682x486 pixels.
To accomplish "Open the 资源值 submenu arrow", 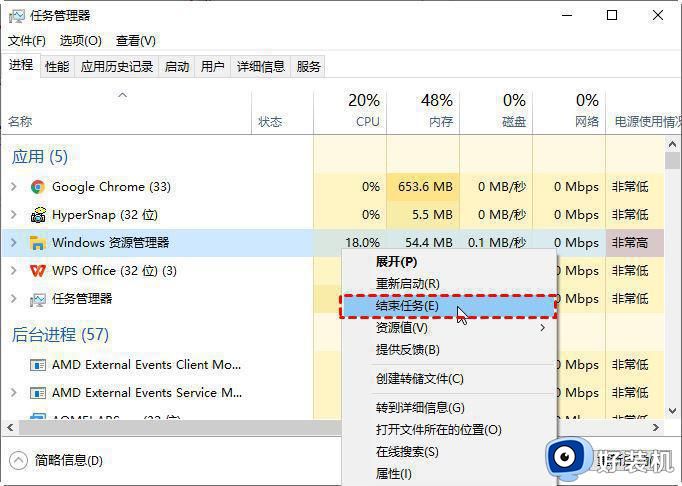I will tap(542, 327).
